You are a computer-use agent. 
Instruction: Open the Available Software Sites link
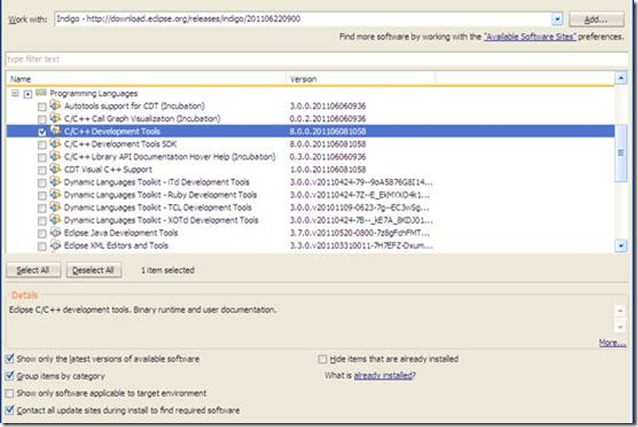pyautogui.click(x=530, y=37)
